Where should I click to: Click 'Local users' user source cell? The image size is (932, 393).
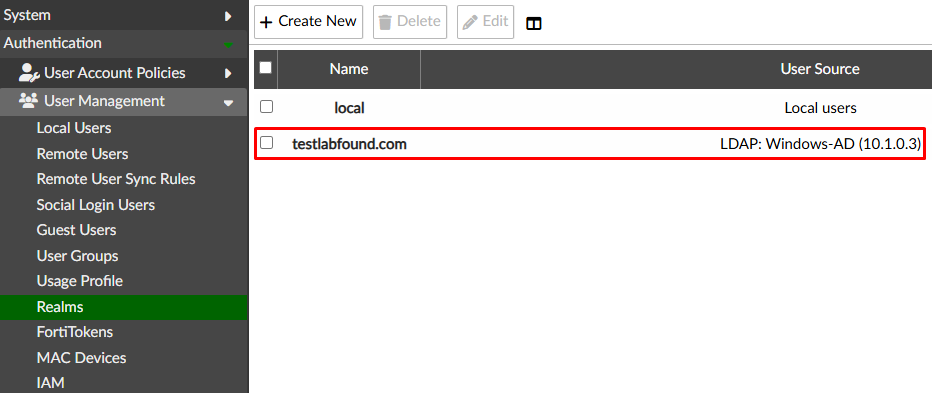820,108
